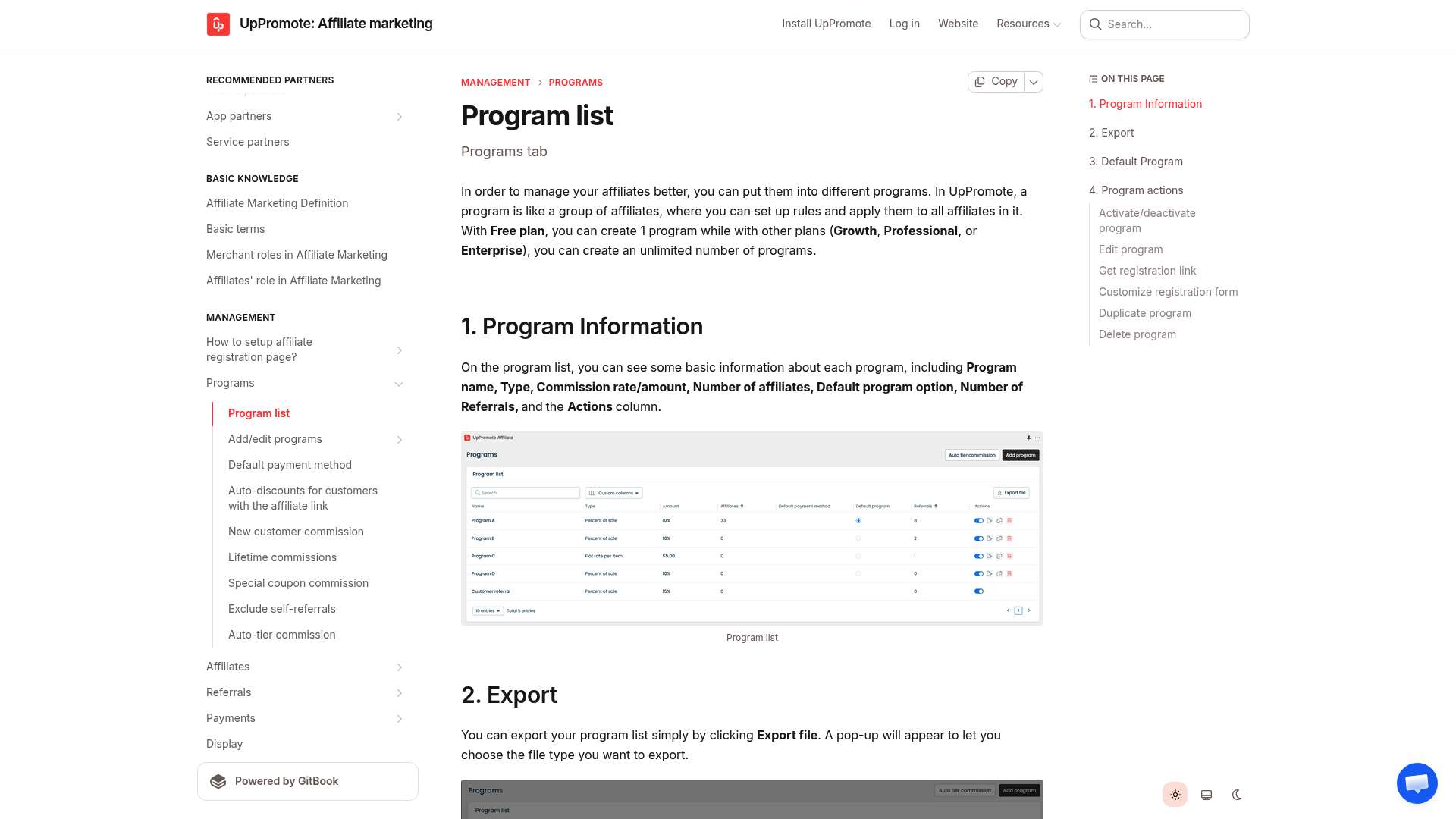Open Service partners page

coord(247,142)
